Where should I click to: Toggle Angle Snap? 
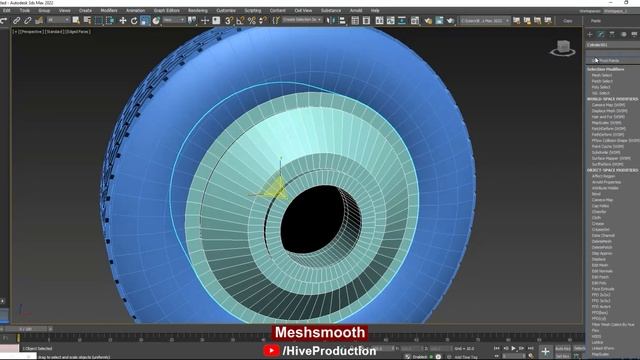point(240,20)
